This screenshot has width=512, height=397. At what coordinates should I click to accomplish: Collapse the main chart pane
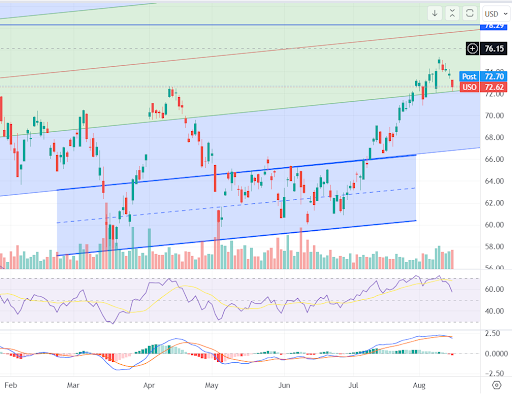[452, 13]
